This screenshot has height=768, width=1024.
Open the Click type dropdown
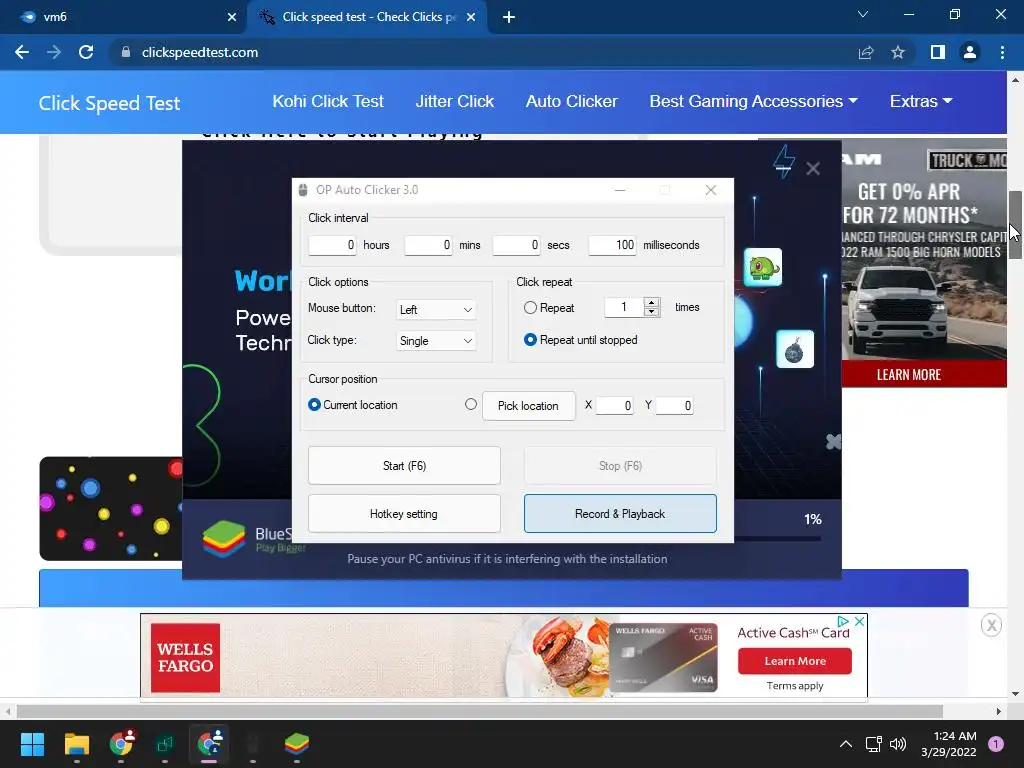click(x=436, y=340)
